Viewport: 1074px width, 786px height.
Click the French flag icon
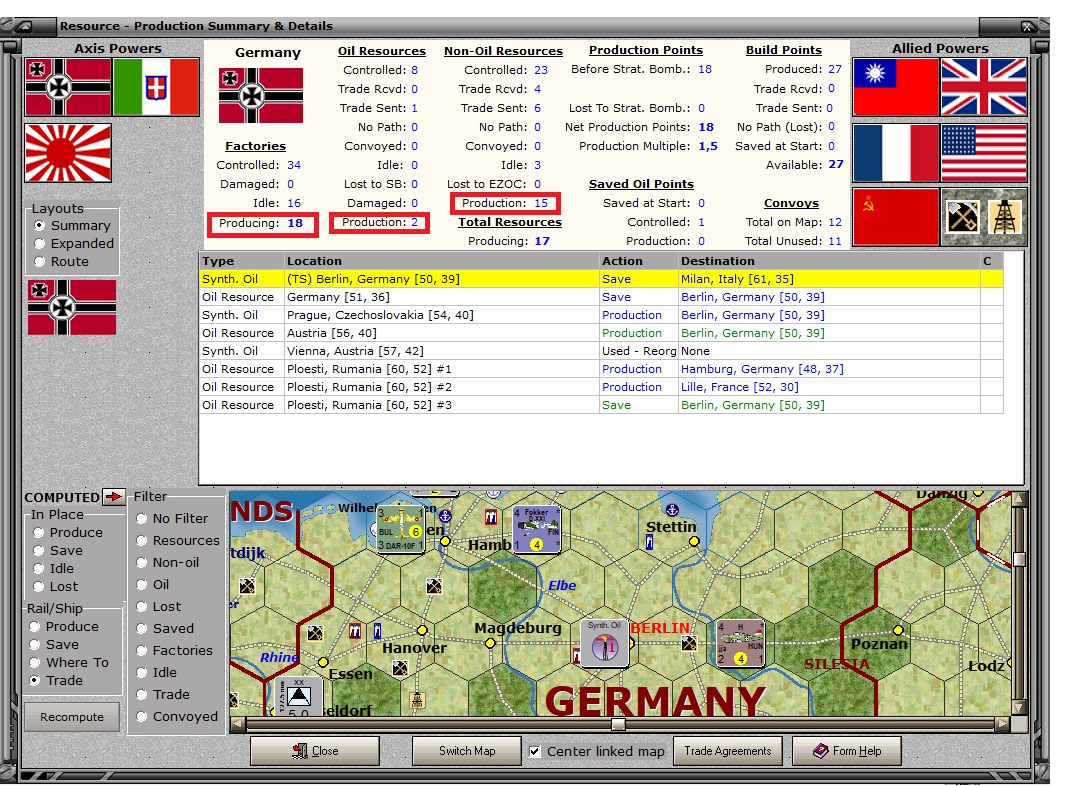893,154
